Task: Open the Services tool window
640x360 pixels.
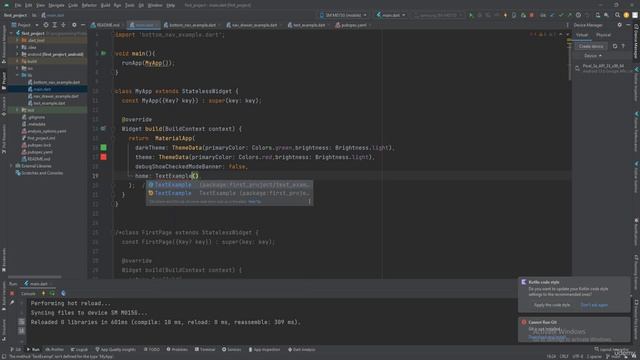Action: (231, 350)
